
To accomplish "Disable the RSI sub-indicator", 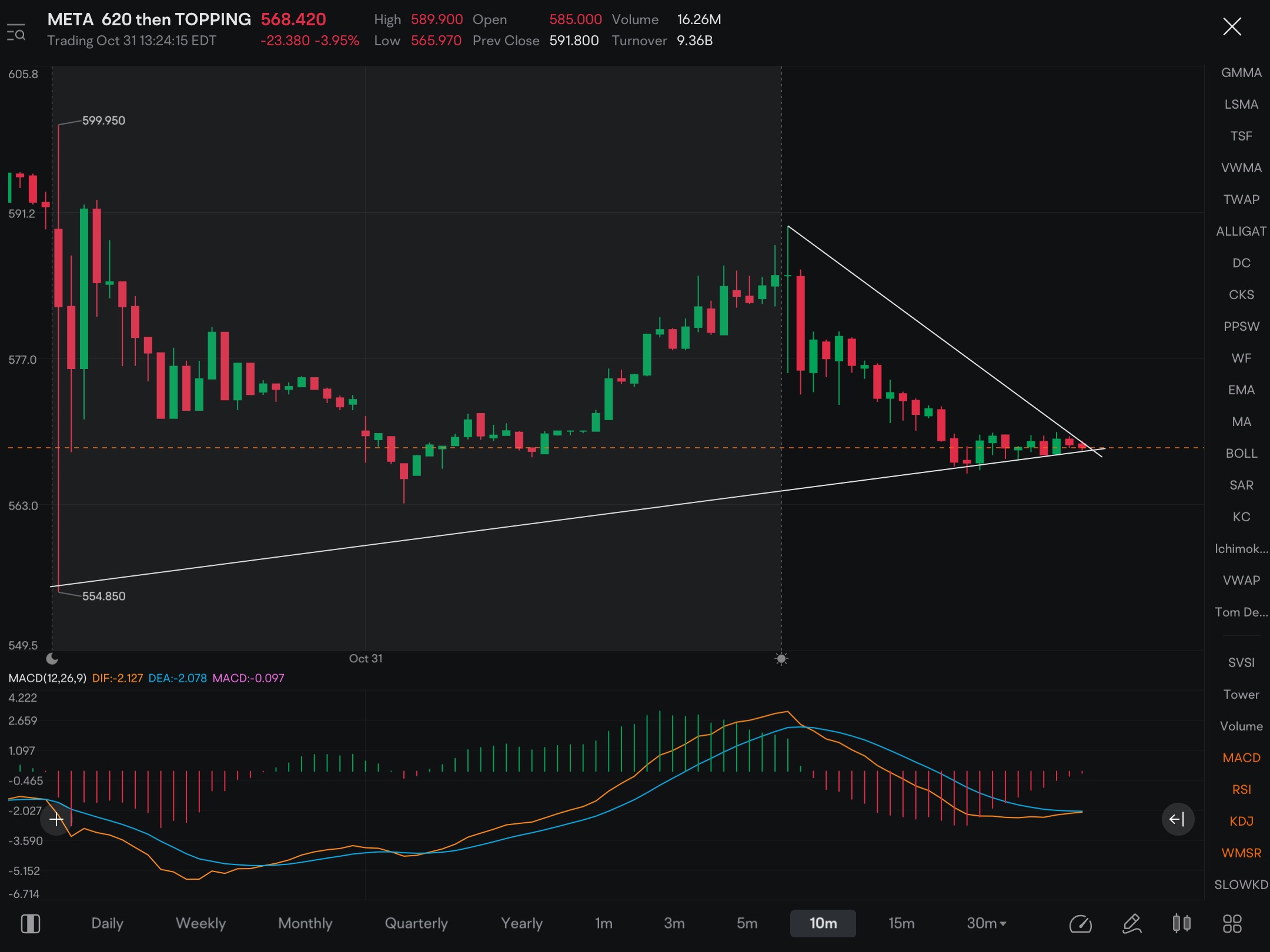I will pyautogui.click(x=1241, y=790).
